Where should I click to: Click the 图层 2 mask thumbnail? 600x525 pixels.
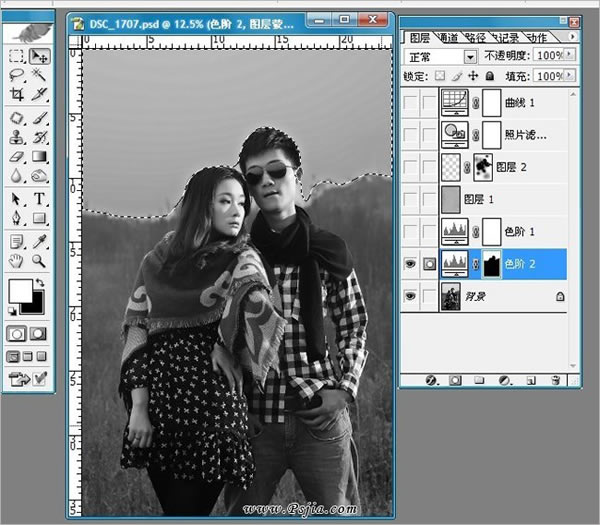pyautogui.click(x=483, y=167)
